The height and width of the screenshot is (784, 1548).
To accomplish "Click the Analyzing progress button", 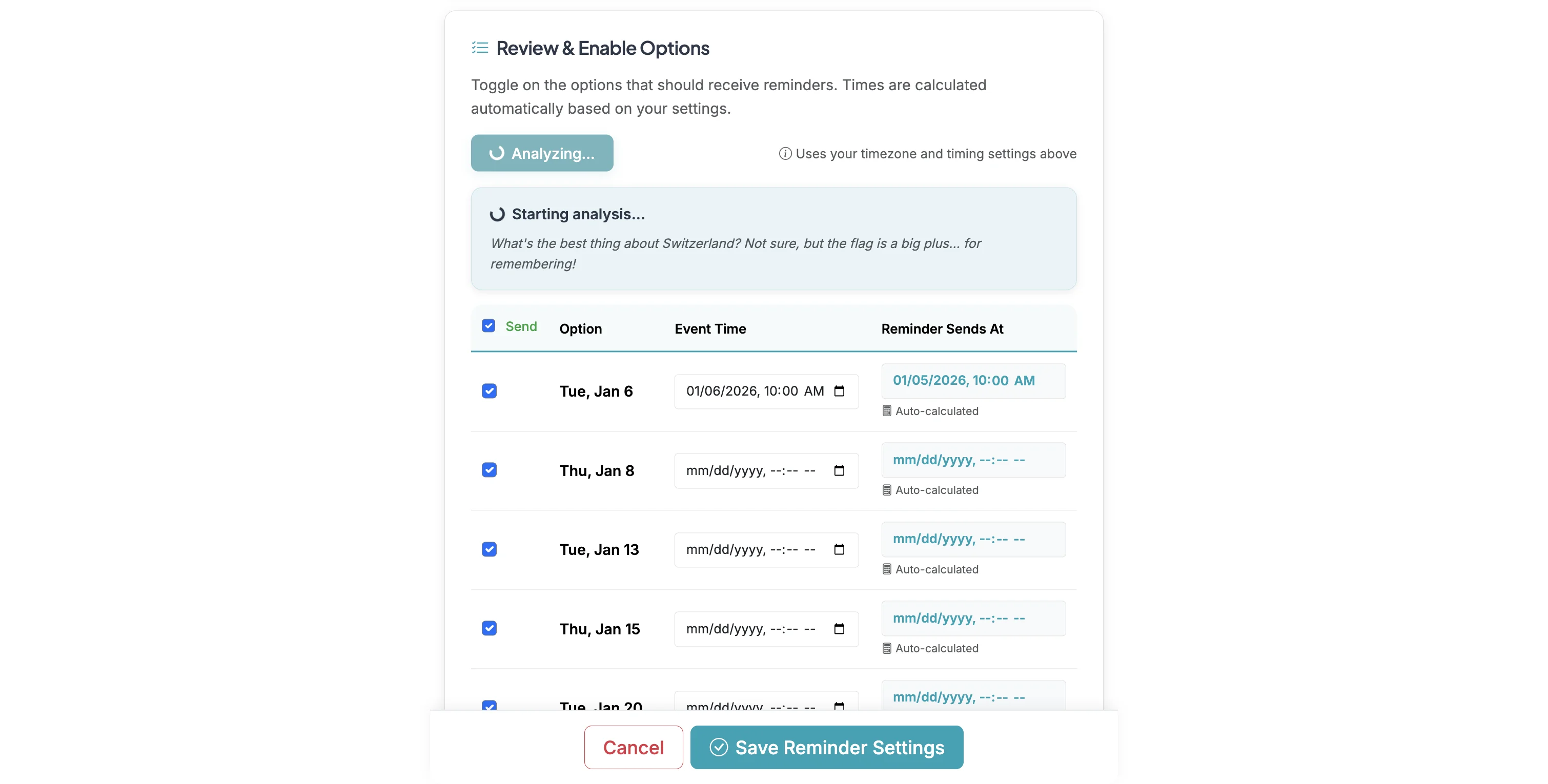I will tap(541, 153).
